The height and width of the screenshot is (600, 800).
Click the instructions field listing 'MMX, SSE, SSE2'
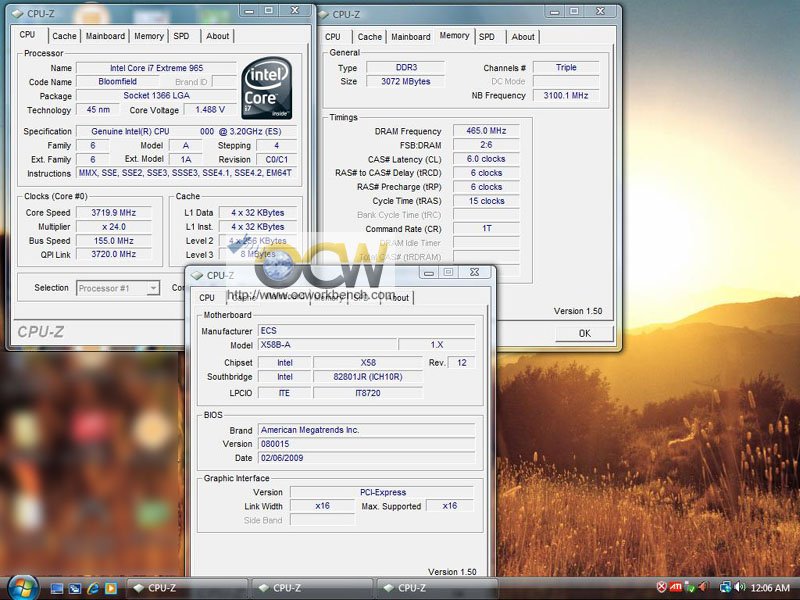click(186, 173)
